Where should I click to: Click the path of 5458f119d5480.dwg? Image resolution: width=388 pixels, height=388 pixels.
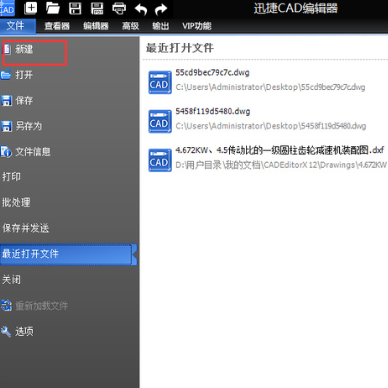tap(271, 126)
